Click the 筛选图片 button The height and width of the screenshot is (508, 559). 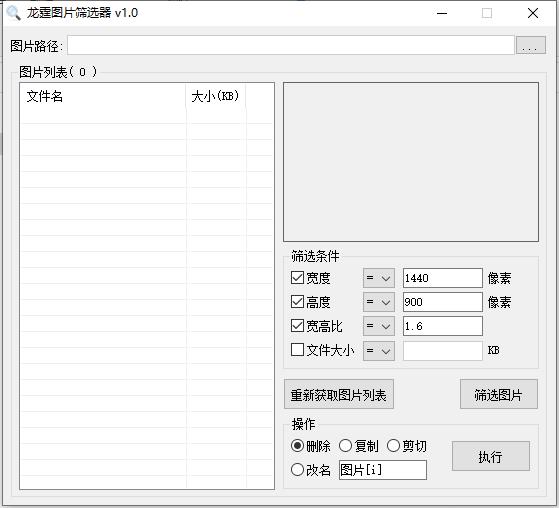[x=498, y=394]
